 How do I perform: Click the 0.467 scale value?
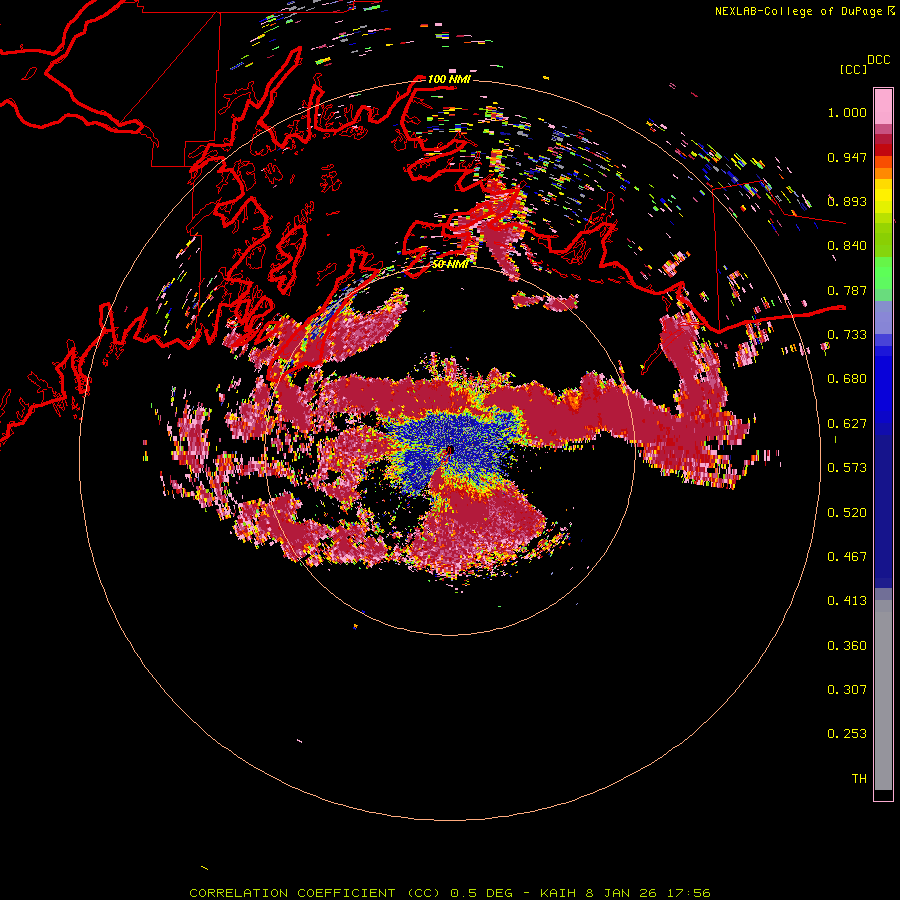click(x=847, y=557)
